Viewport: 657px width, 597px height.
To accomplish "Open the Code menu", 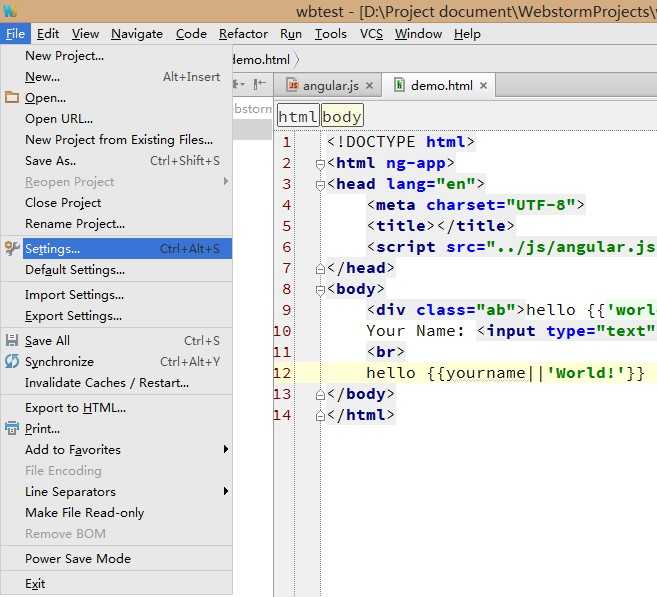I will (x=191, y=34).
